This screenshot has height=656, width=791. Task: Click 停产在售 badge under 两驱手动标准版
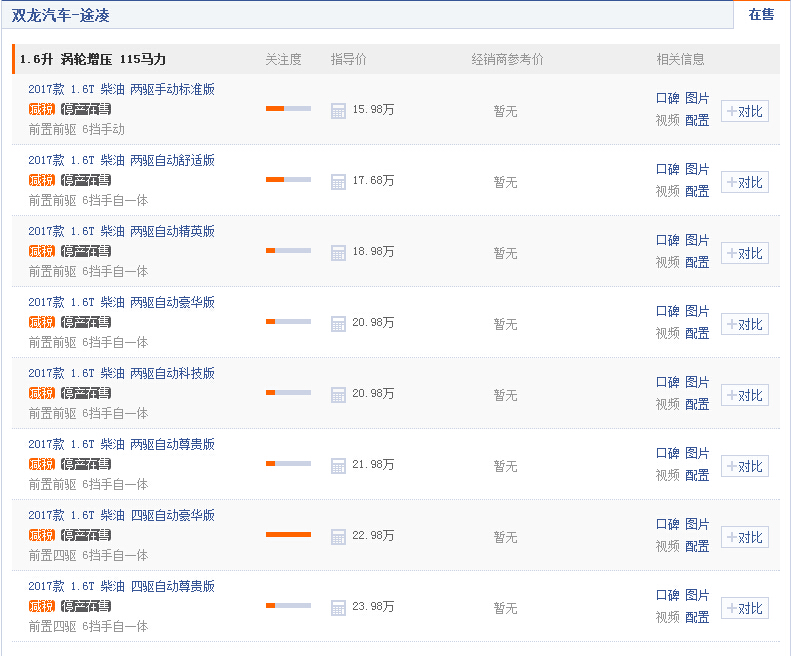point(86,109)
